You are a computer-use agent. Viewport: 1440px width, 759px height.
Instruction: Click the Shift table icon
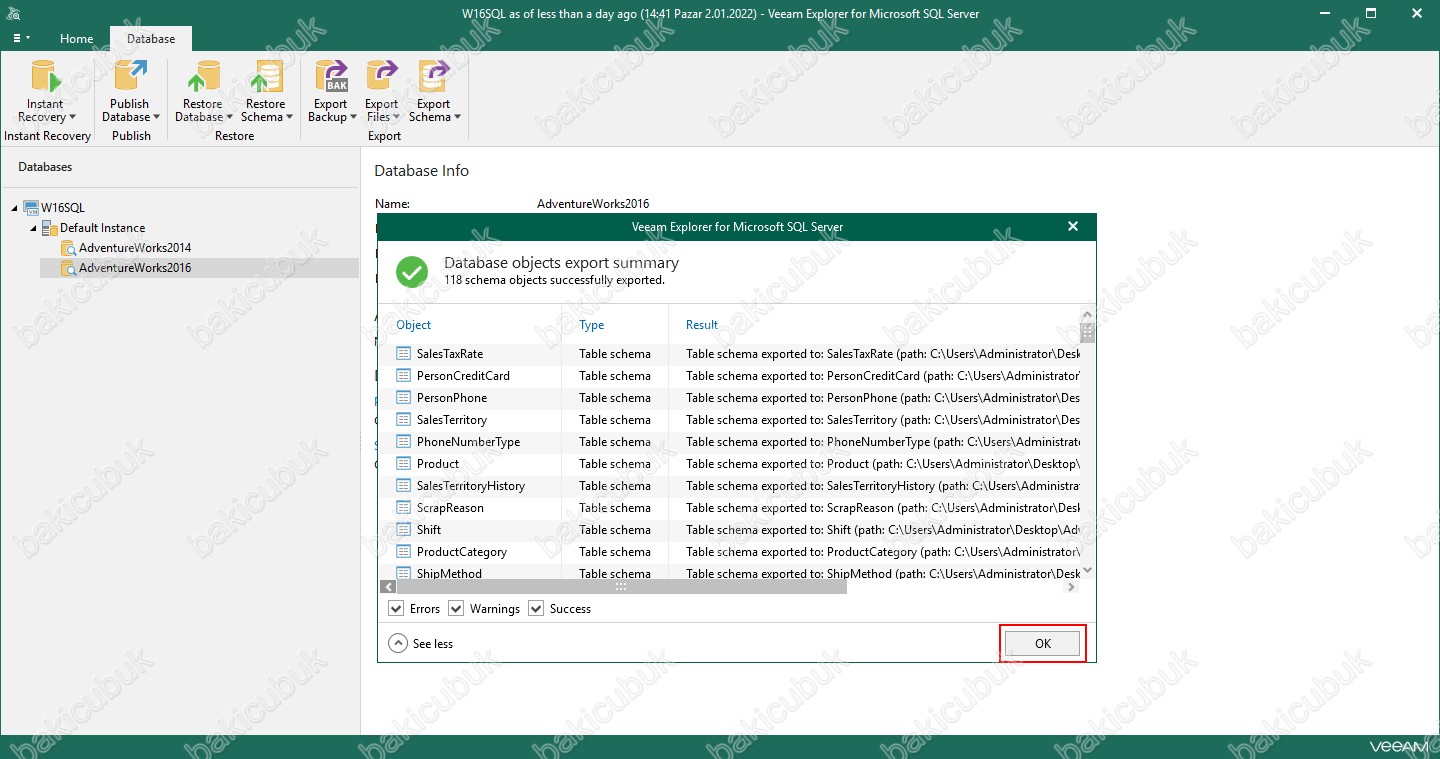404,530
